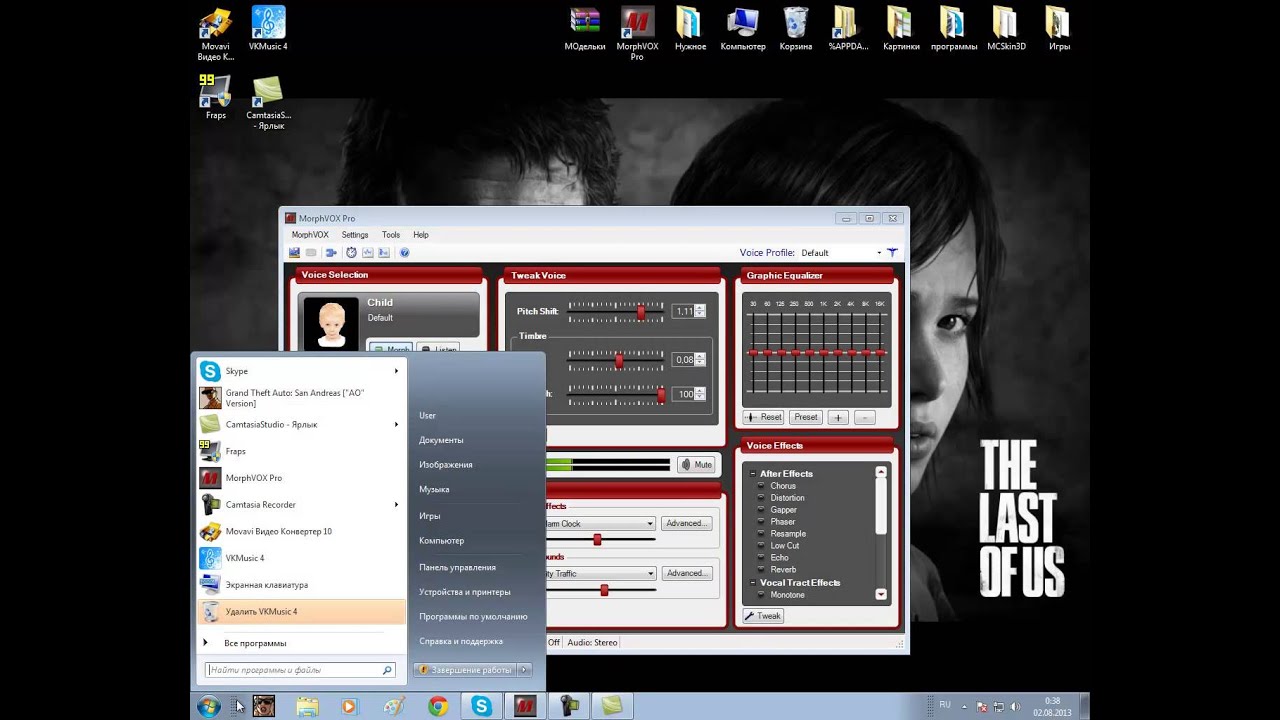Launch MorphVOX Pro from Start menu

pyautogui.click(x=300, y=478)
